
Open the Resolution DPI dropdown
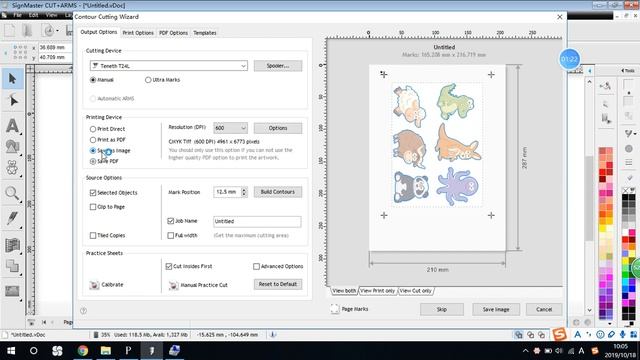point(230,128)
